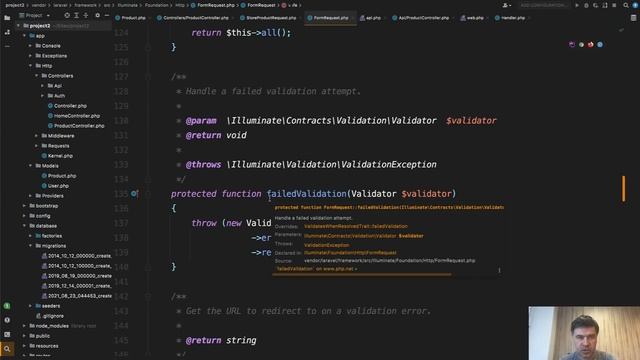Viewport: 640px width, 360px height.
Task: Expand the Api folder
Action: pyautogui.click(x=42, y=86)
